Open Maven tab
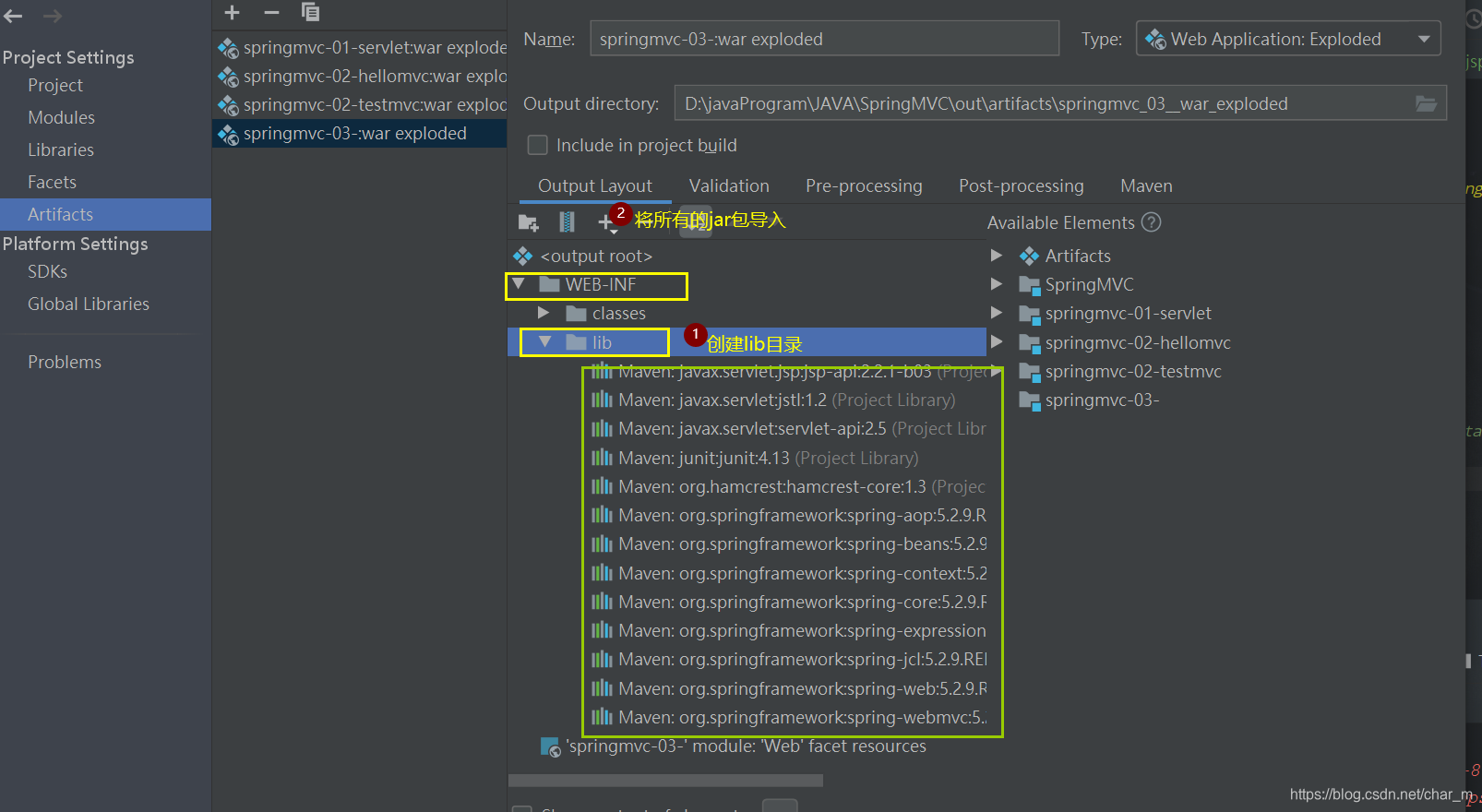 (1146, 185)
